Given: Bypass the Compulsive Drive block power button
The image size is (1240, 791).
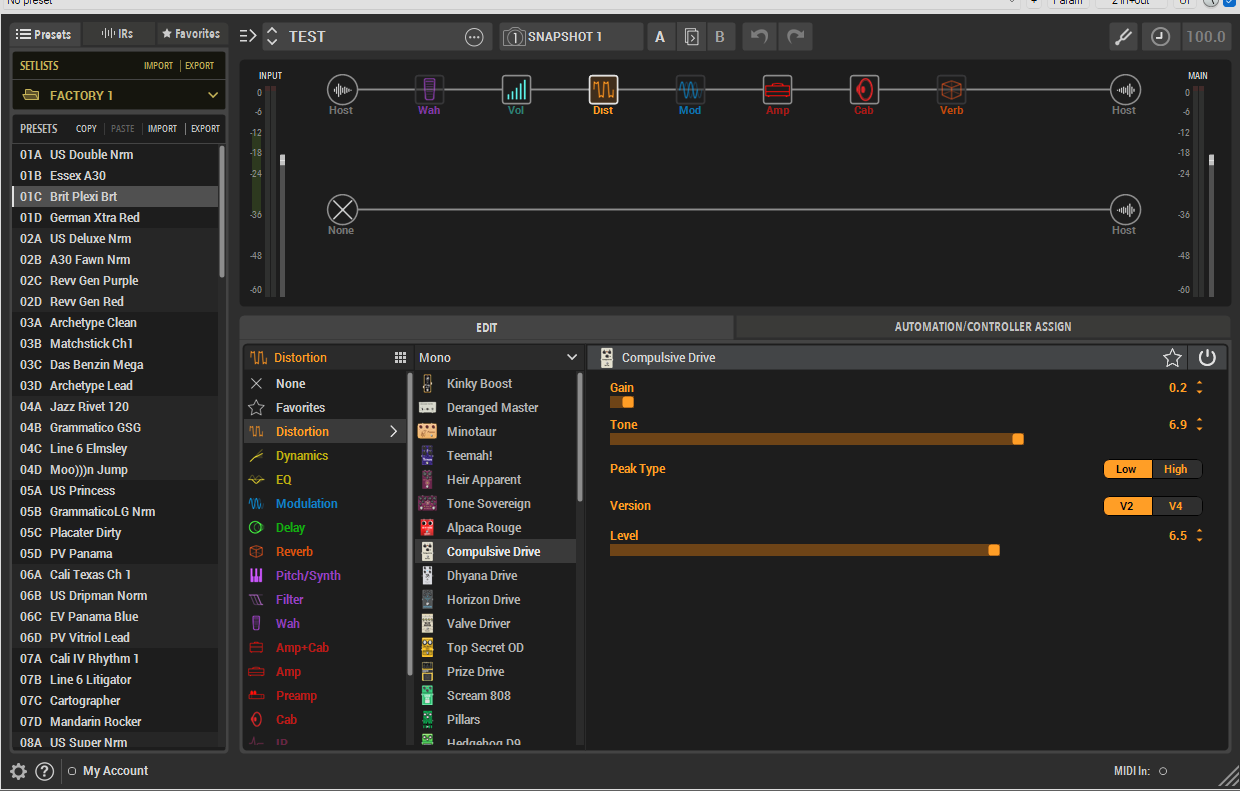Looking at the screenshot, I should 1207,358.
